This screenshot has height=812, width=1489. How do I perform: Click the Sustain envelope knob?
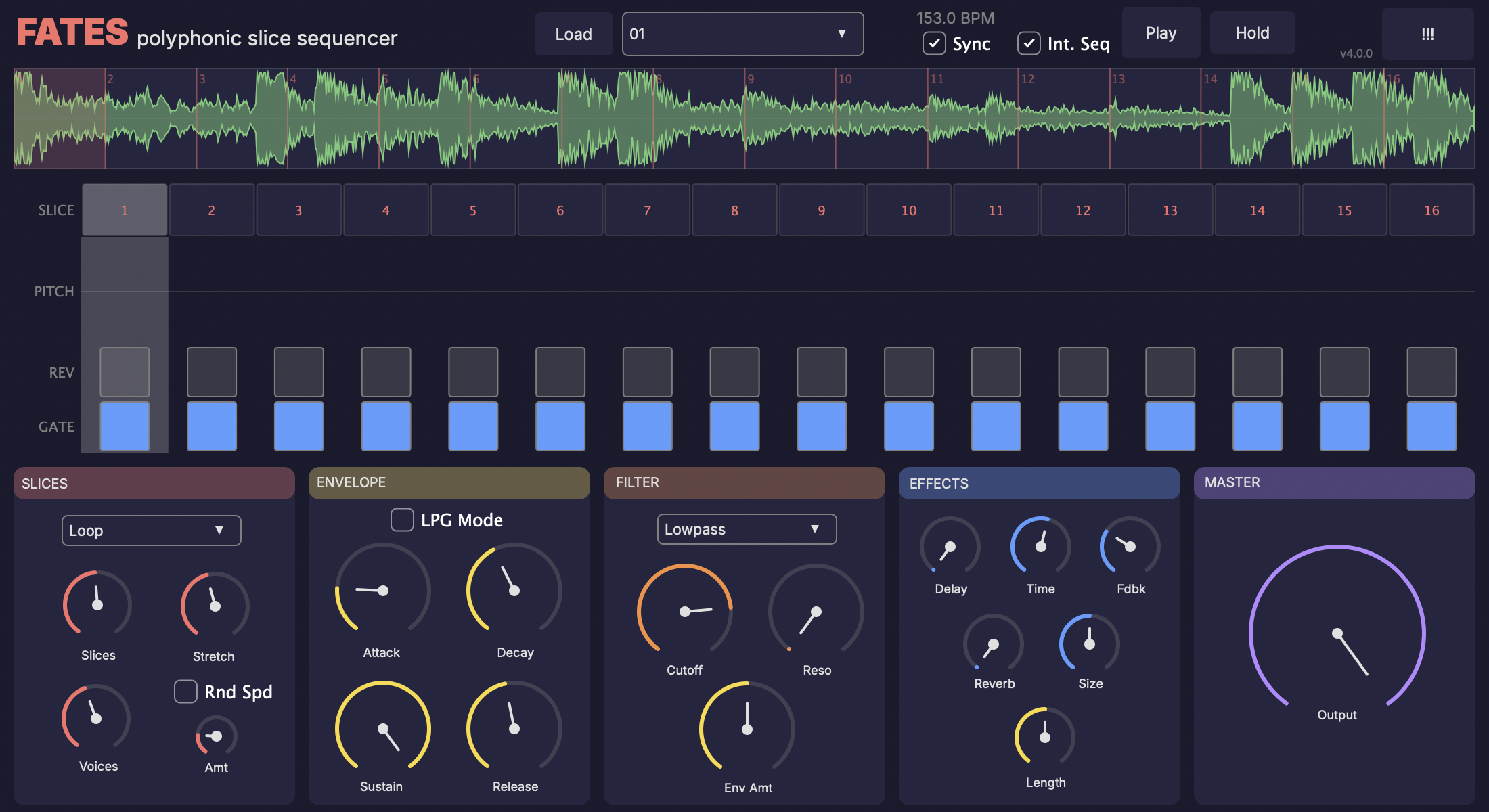click(382, 729)
